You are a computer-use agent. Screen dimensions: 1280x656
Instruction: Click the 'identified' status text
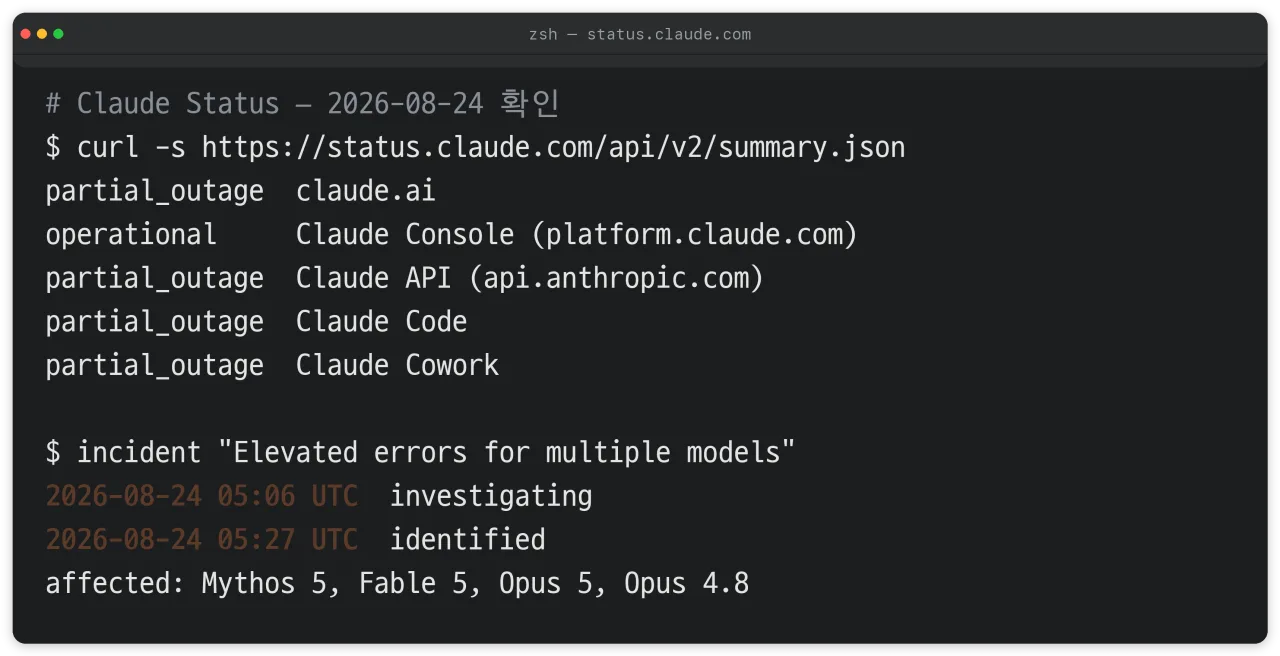click(467, 540)
